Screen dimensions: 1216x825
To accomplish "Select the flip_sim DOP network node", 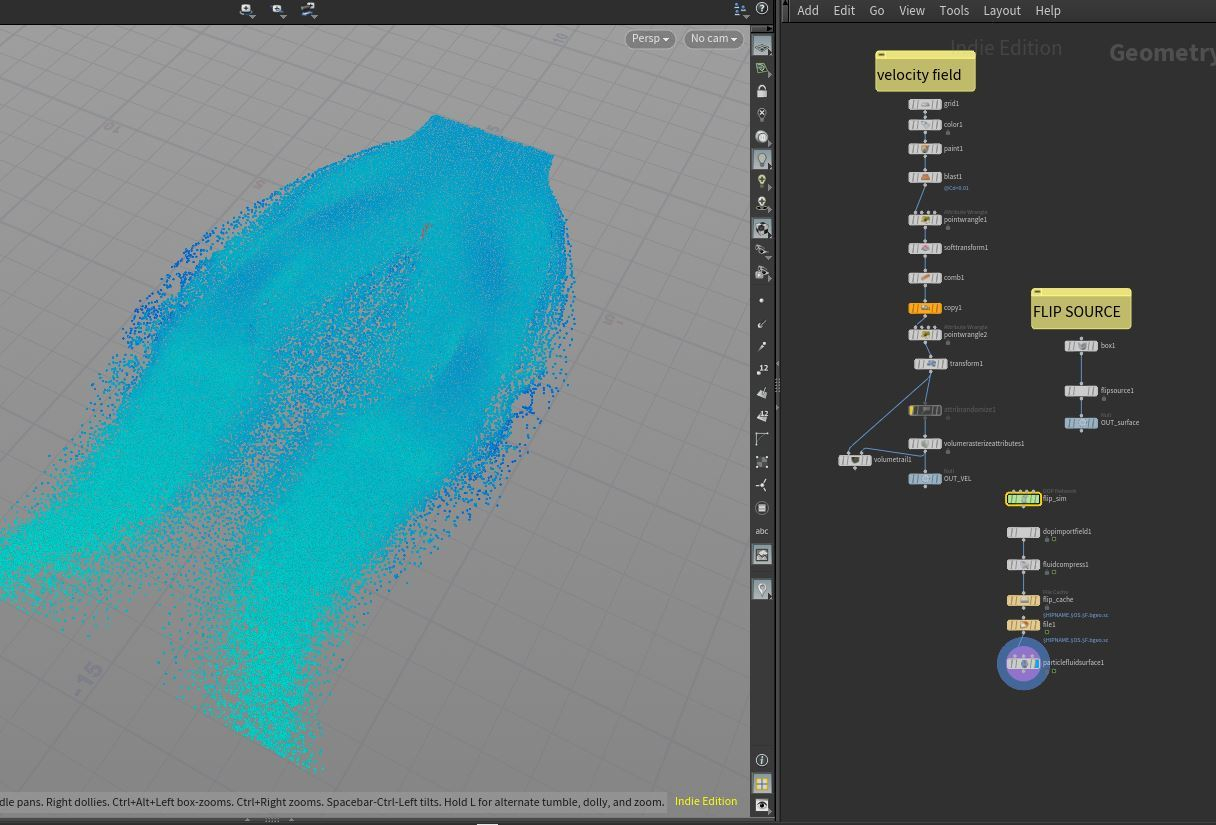I will (1023, 499).
